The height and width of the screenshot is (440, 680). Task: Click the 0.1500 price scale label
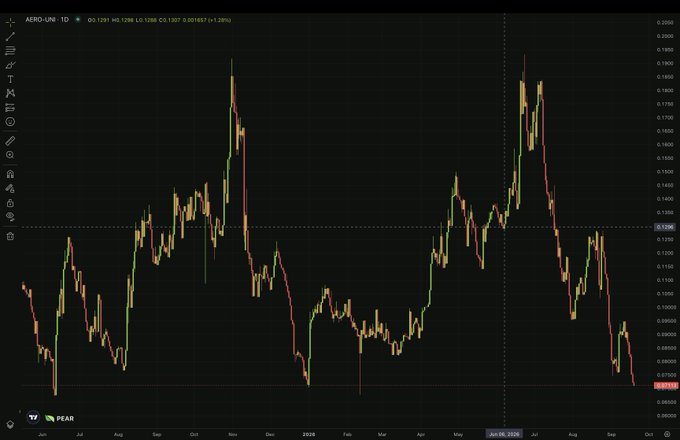point(665,172)
